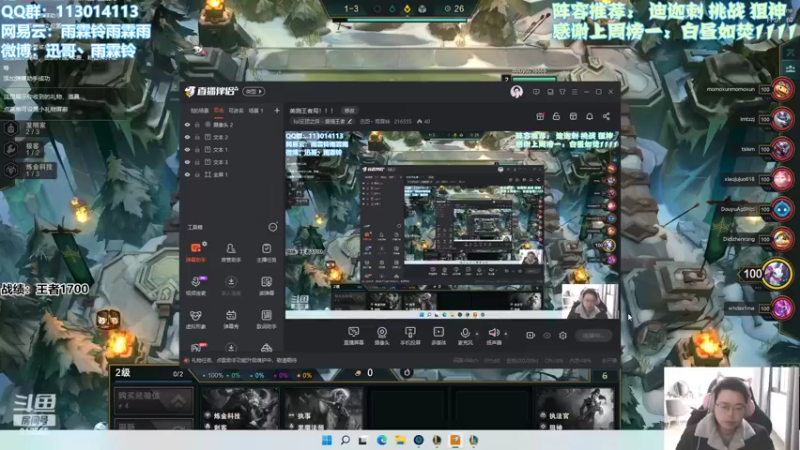This screenshot has height=450, width=800.
Task: Open taskbar Search magnifier
Action: [x=345, y=440]
